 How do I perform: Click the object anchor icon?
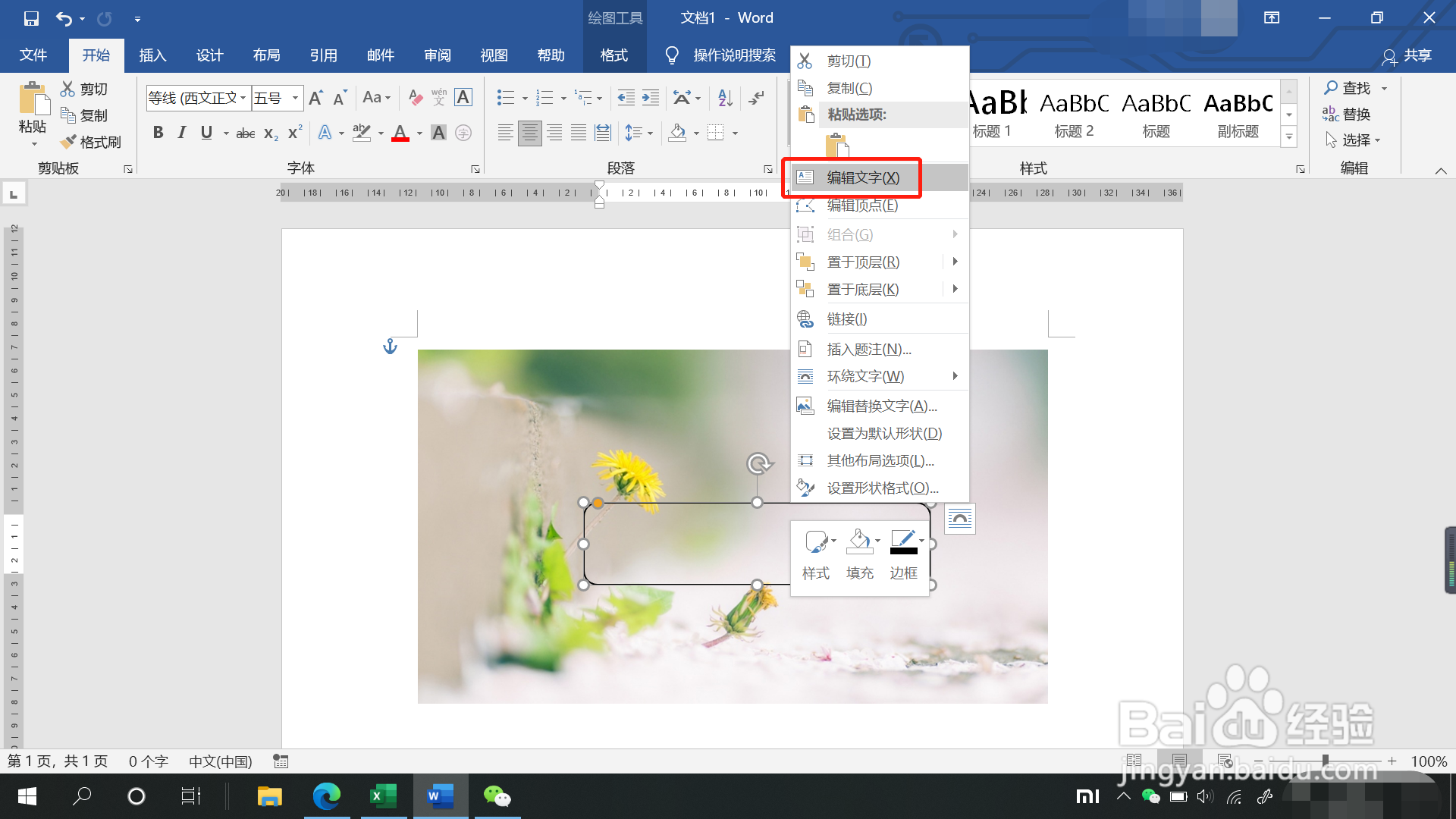coord(390,347)
